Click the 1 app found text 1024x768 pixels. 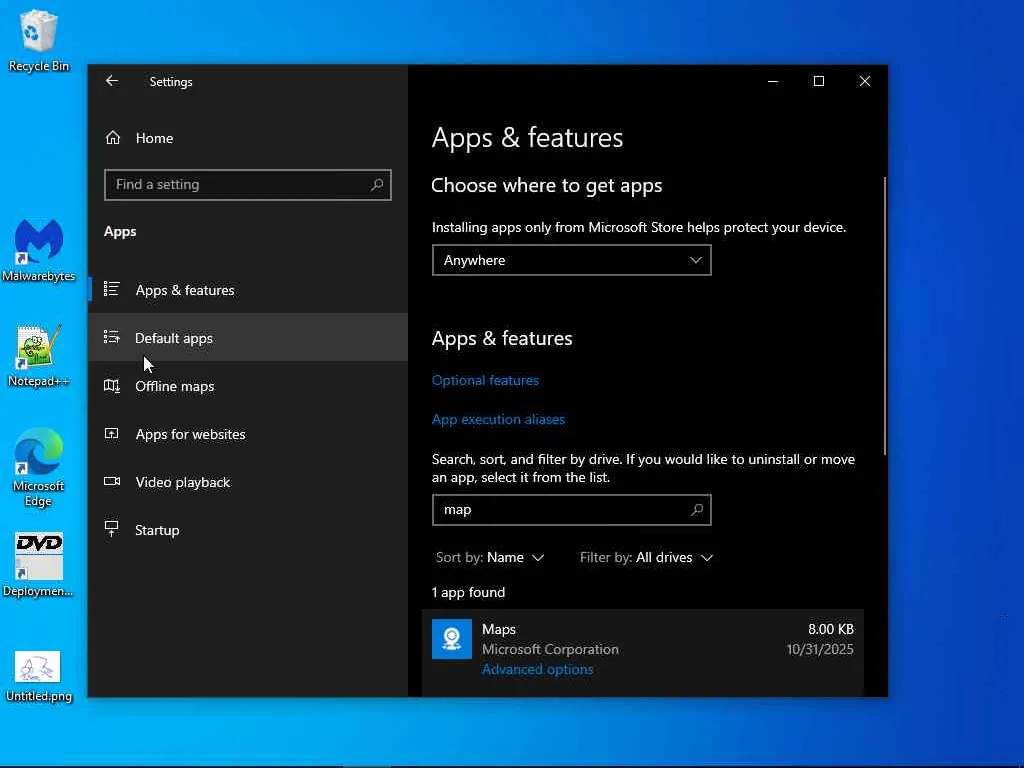[468, 592]
